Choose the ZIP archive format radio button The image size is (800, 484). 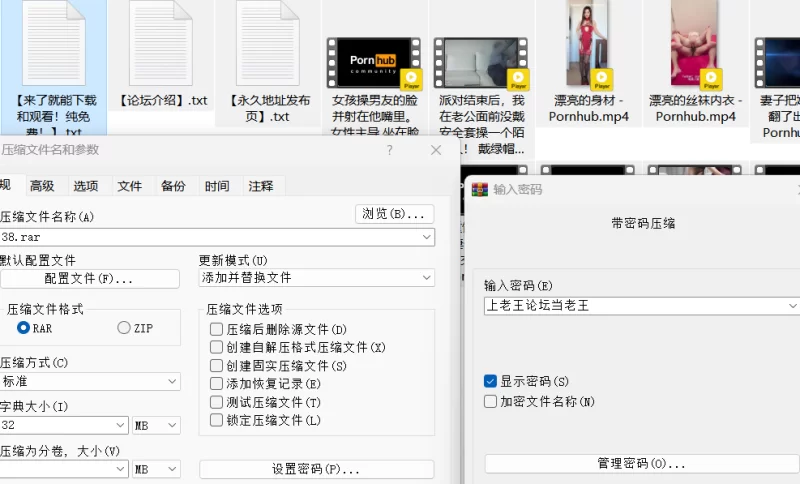pos(124,327)
